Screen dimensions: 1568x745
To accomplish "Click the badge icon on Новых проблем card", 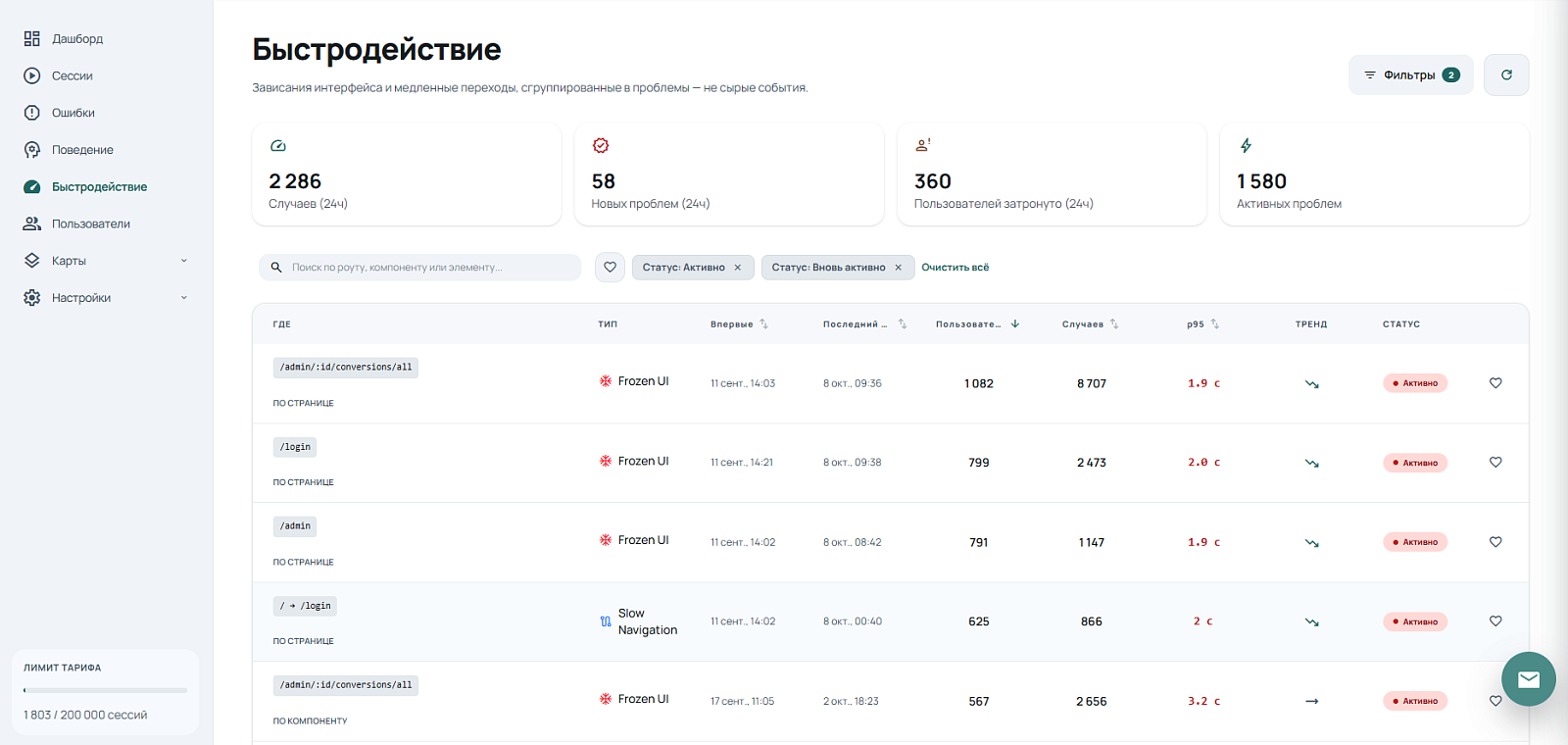I will (x=601, y=146).
